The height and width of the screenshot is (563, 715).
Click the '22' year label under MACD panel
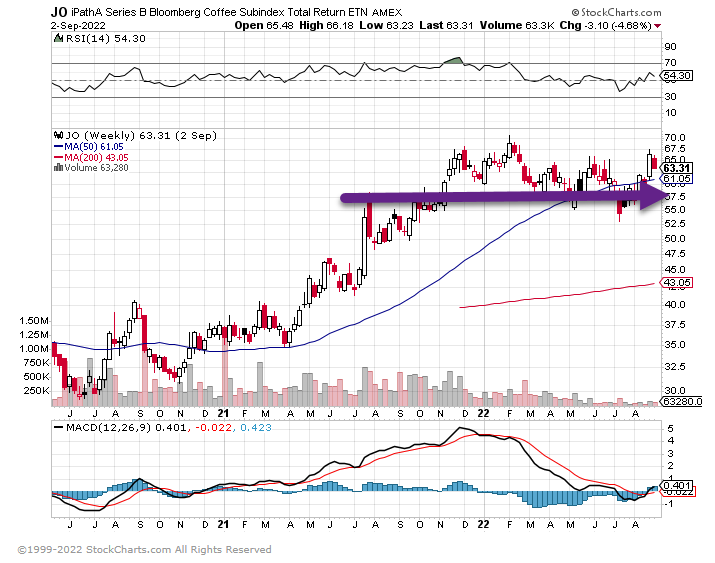tap(483, 525)
